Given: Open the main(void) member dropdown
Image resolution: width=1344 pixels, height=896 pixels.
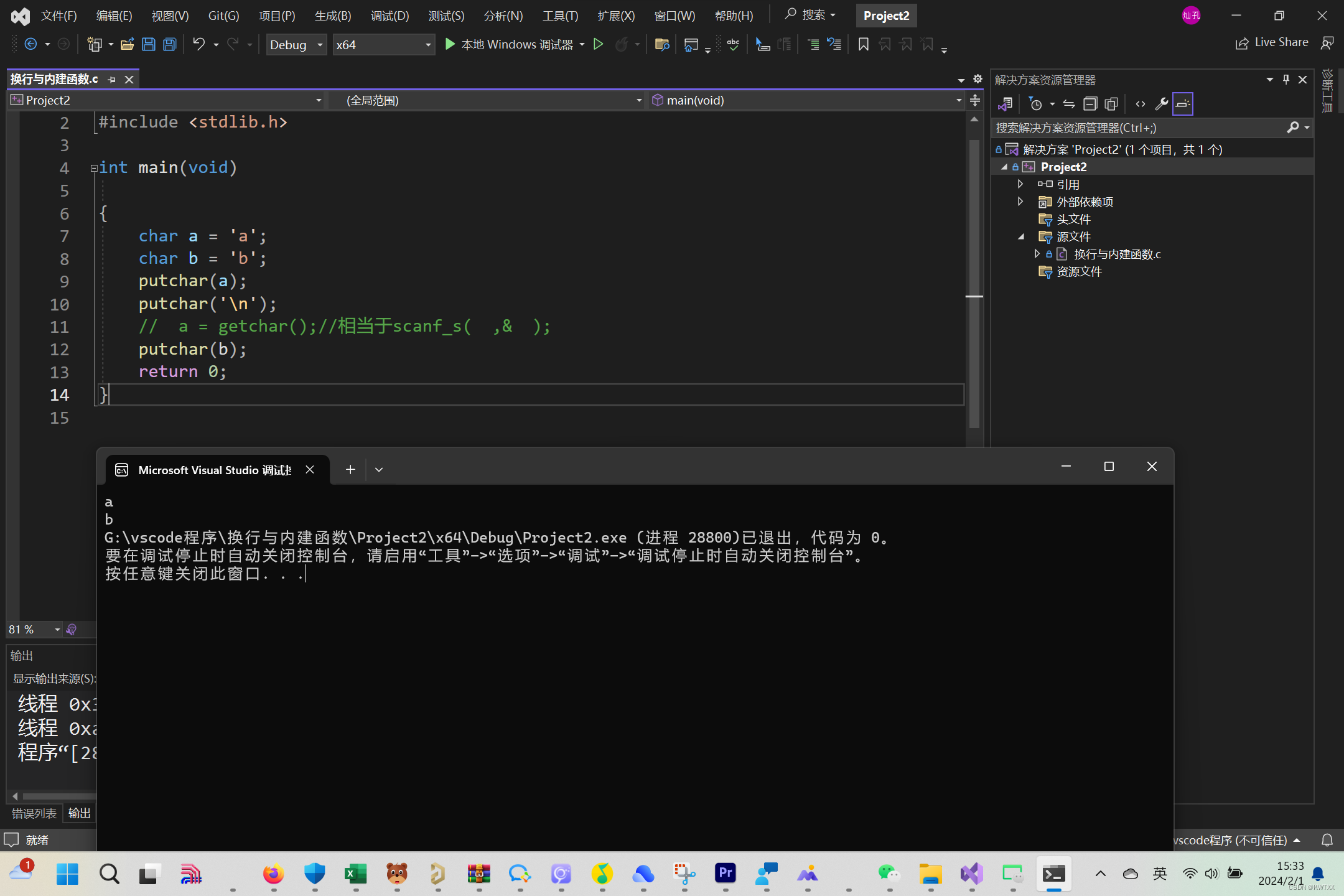Looking at the screenshot, I should [806, 100].
